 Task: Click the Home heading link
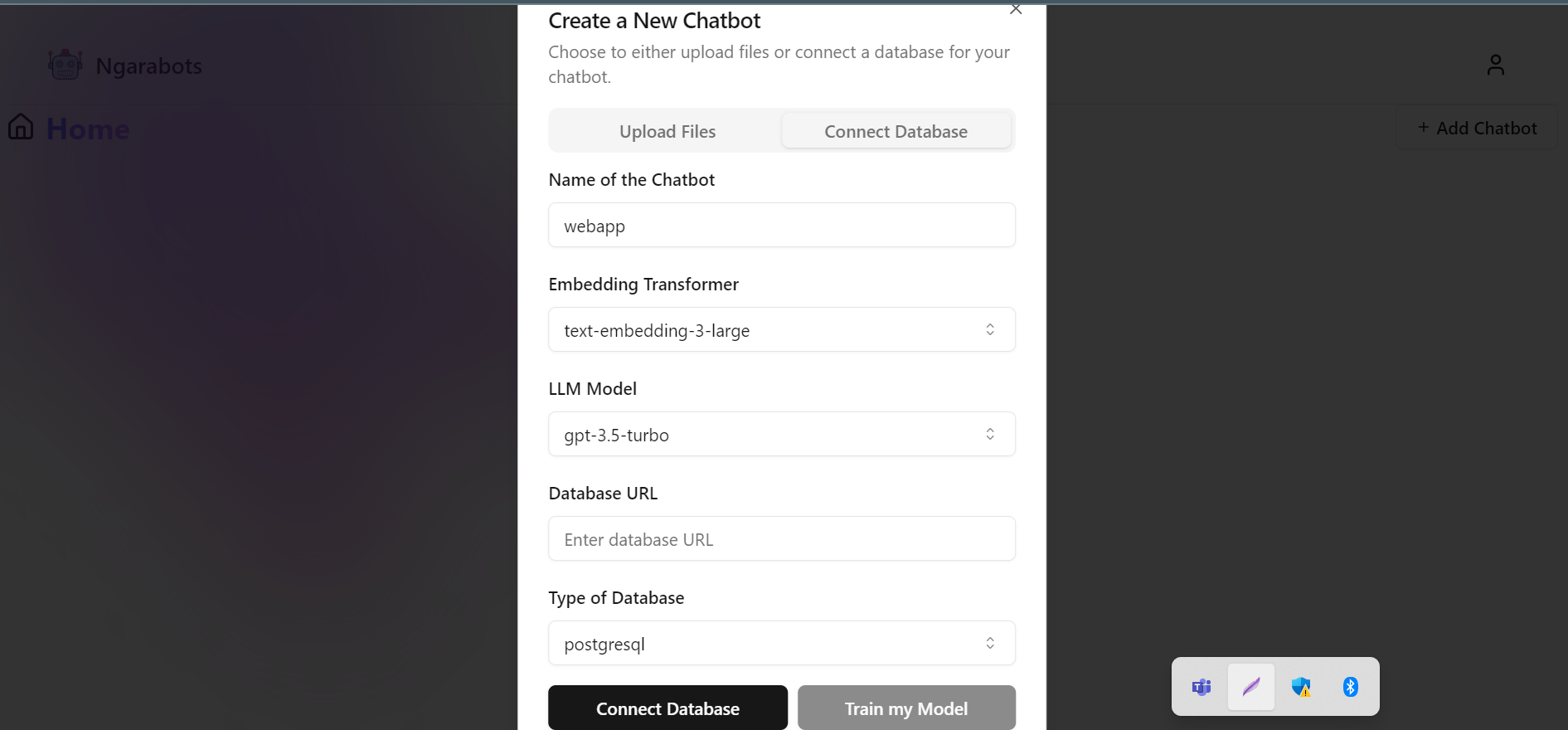click(x=88, y=129)
